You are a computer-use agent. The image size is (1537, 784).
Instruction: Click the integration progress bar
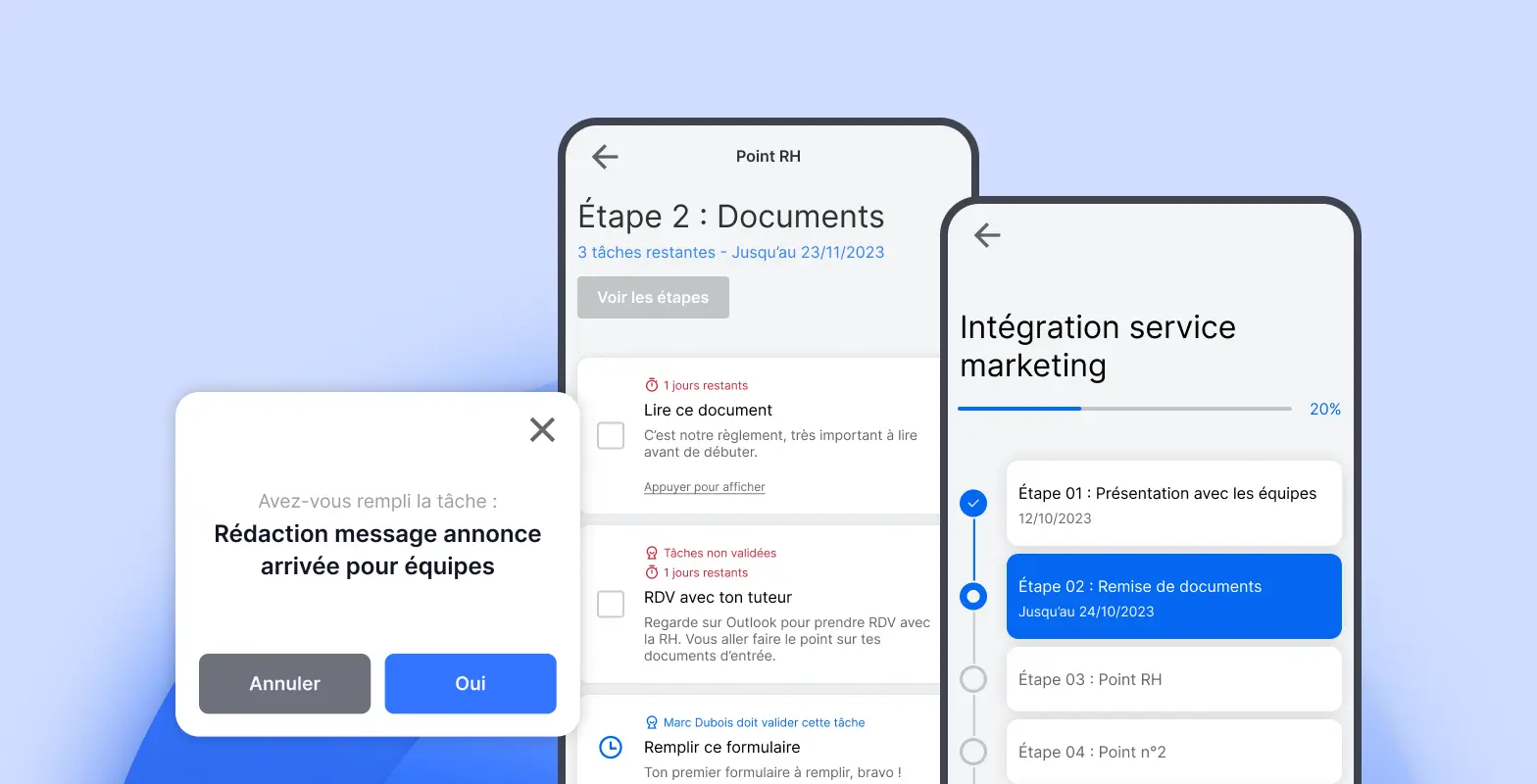pos(1124,409)
